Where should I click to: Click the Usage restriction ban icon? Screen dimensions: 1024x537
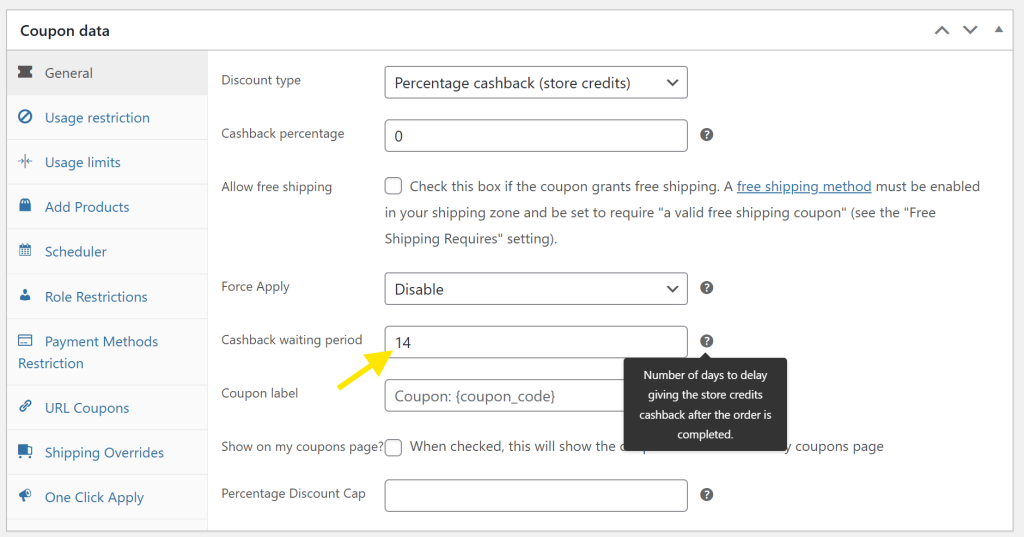[25, 116]
